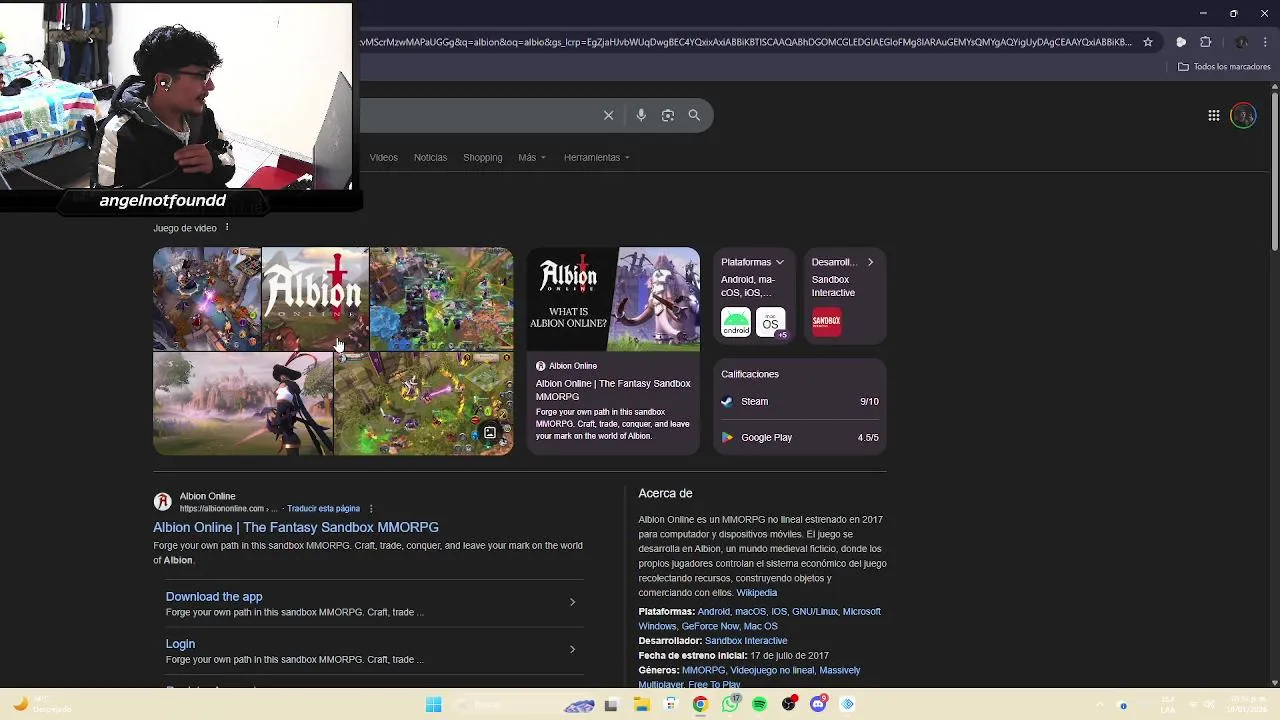Clear the search box with the X icon

pyautogui.click(x=608, y=115)
